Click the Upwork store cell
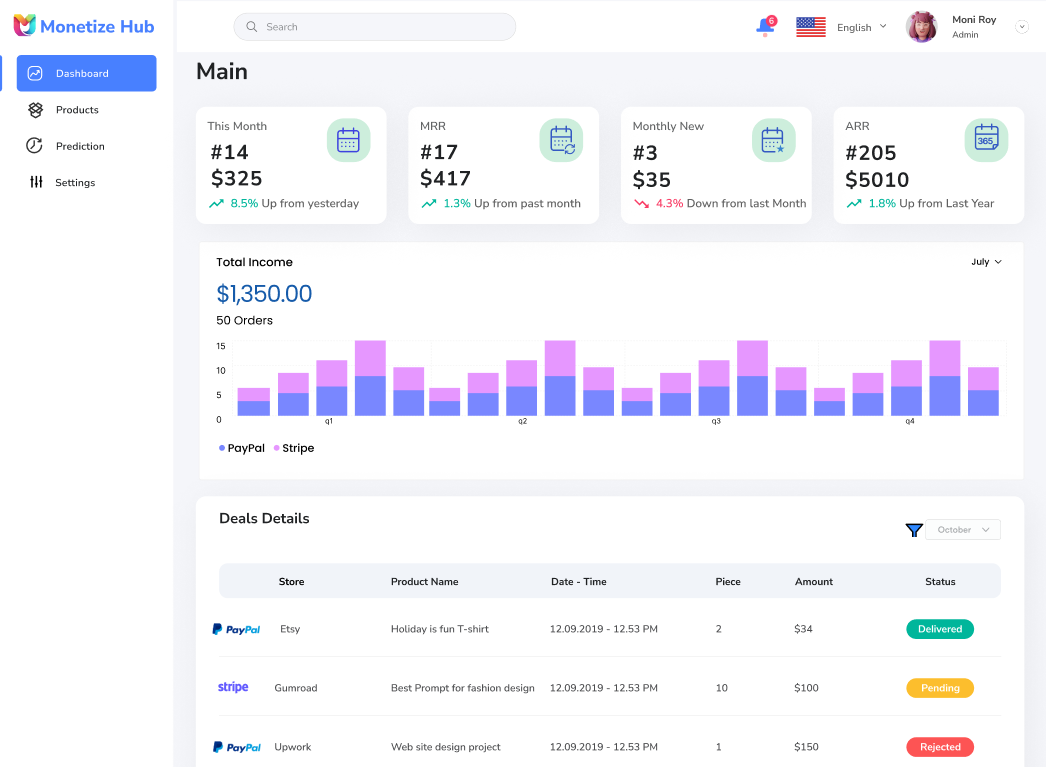Image resolution: width=1046 pixels, height=767 pixels. pyautogui.click(x=293, y=747)
